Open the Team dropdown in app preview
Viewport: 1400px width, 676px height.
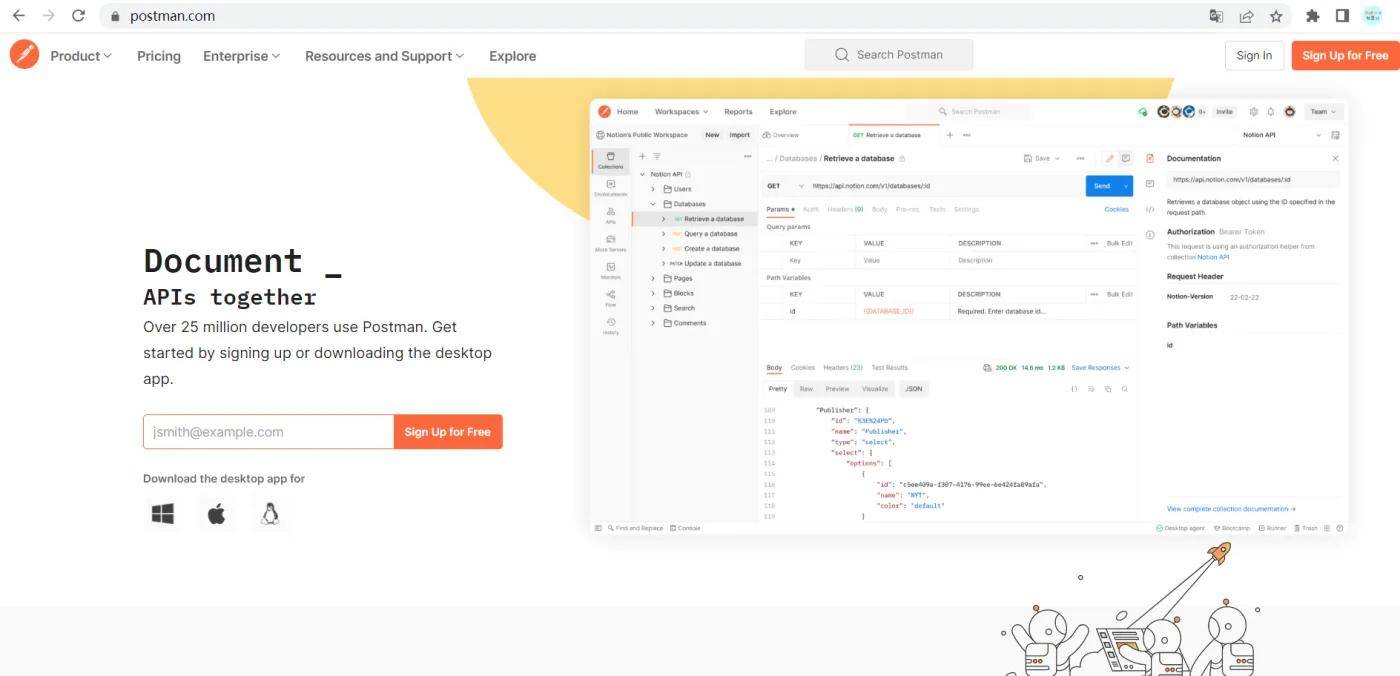tap(1322, 112)
